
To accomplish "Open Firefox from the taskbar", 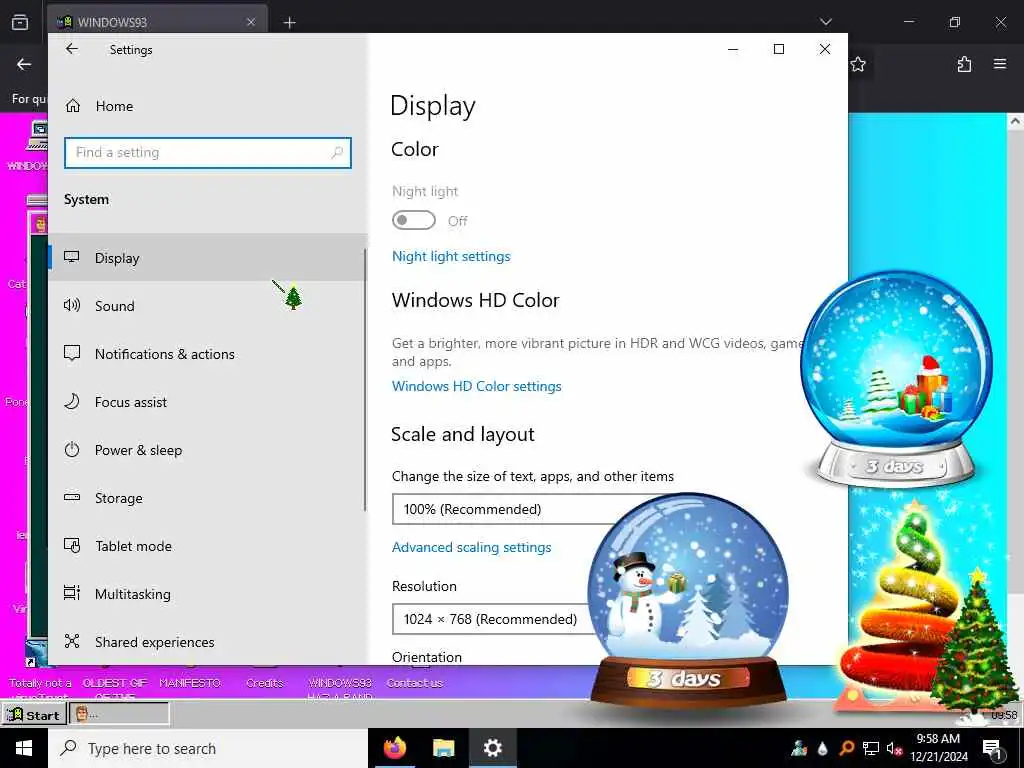I will (395, 748).
